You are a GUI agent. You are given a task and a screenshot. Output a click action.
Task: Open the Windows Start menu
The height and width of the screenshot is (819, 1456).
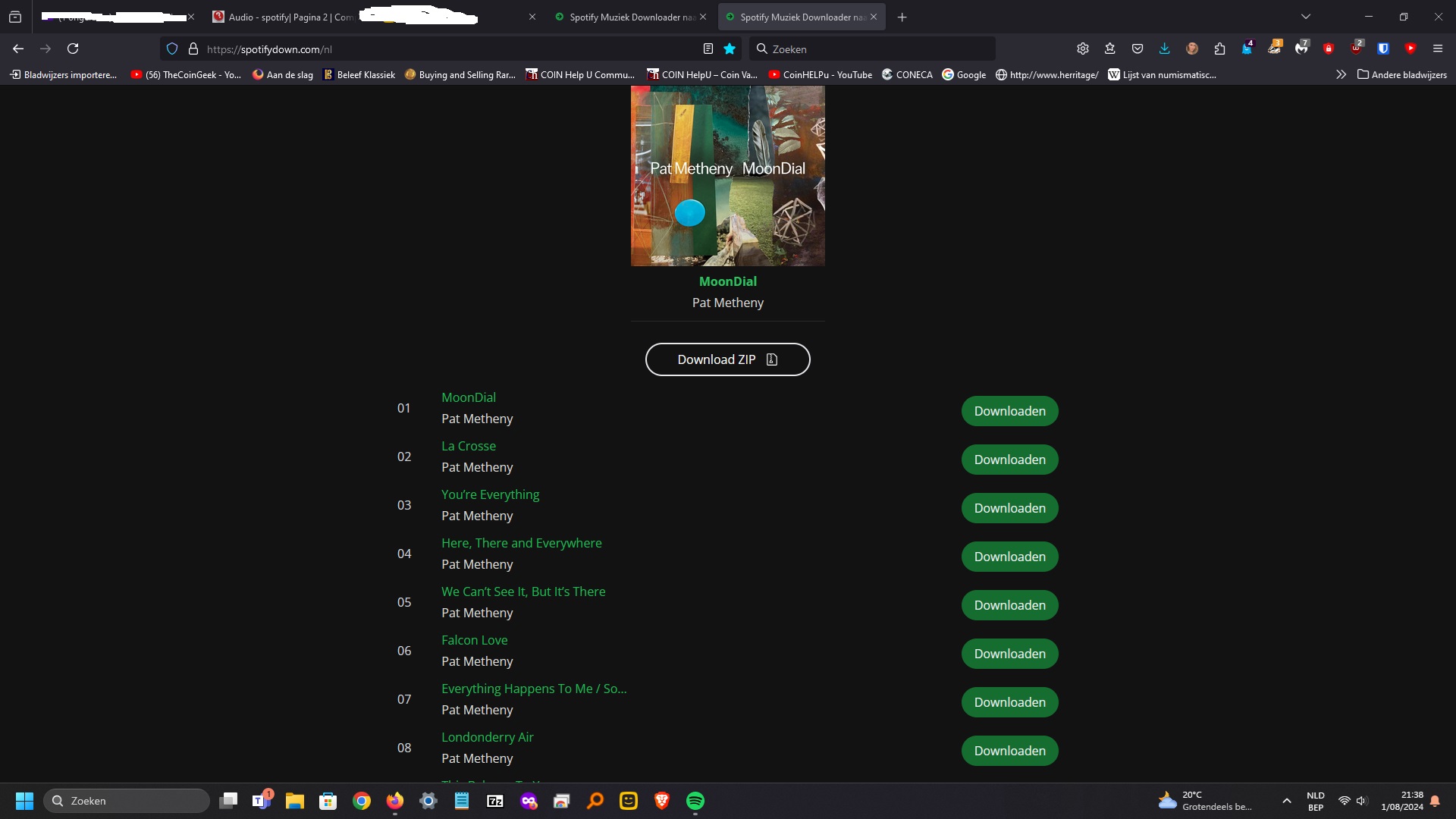pyautogui.click(x=24, y=801)
